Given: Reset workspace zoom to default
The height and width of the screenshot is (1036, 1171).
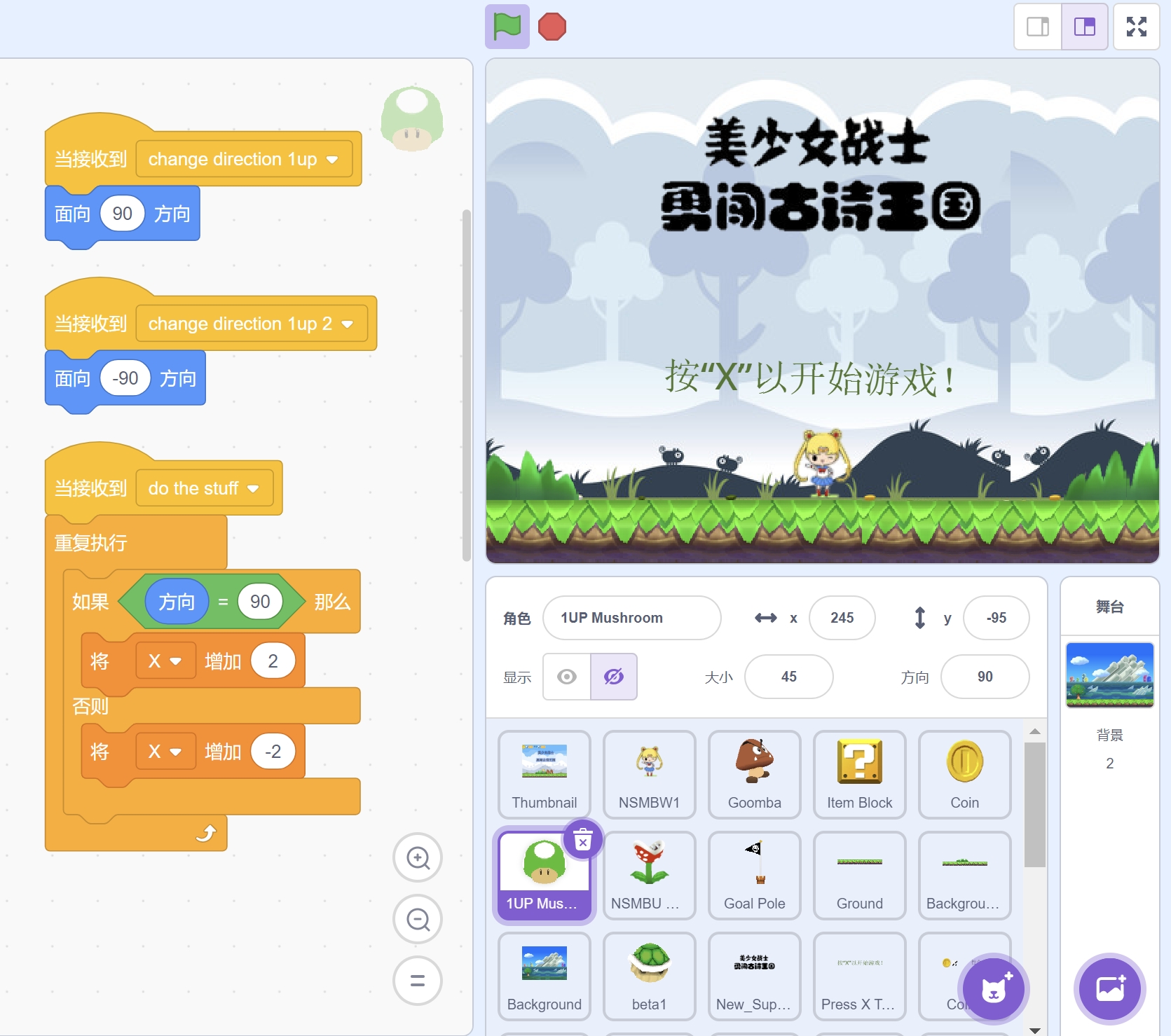Looking at the screenshot, I should coord(418,981).
